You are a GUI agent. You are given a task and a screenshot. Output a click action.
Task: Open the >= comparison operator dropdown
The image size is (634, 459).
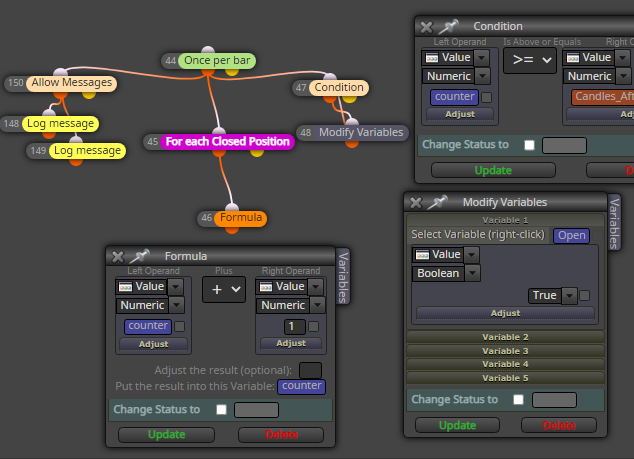coord(530,60)
